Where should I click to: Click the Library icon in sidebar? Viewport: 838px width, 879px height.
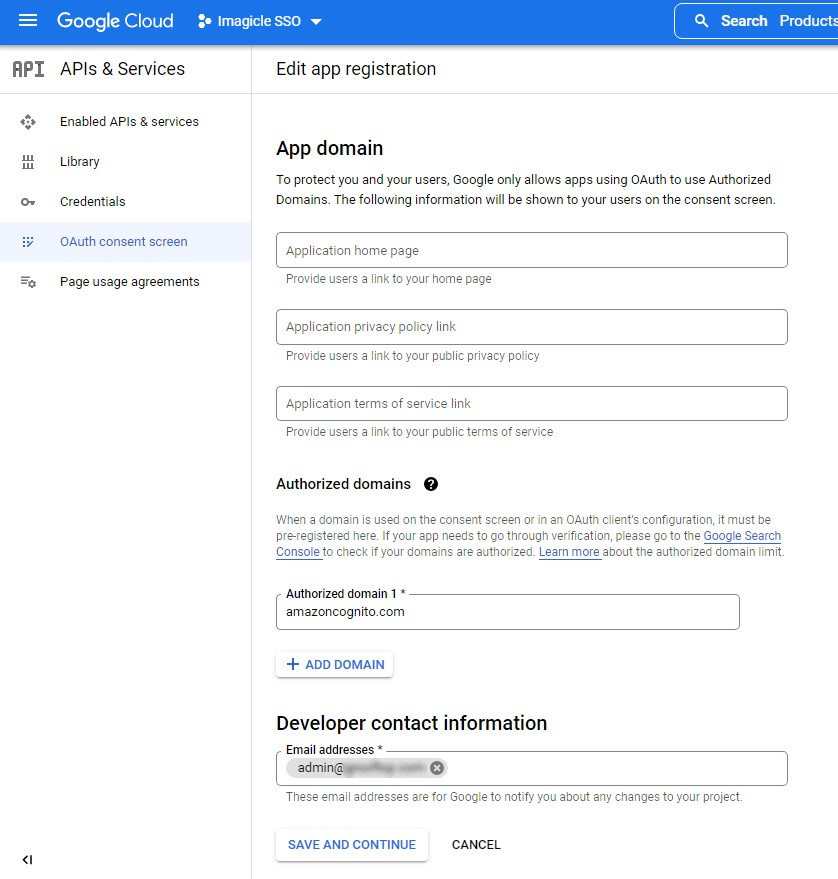pyautogui.click(x=28, y=162)
